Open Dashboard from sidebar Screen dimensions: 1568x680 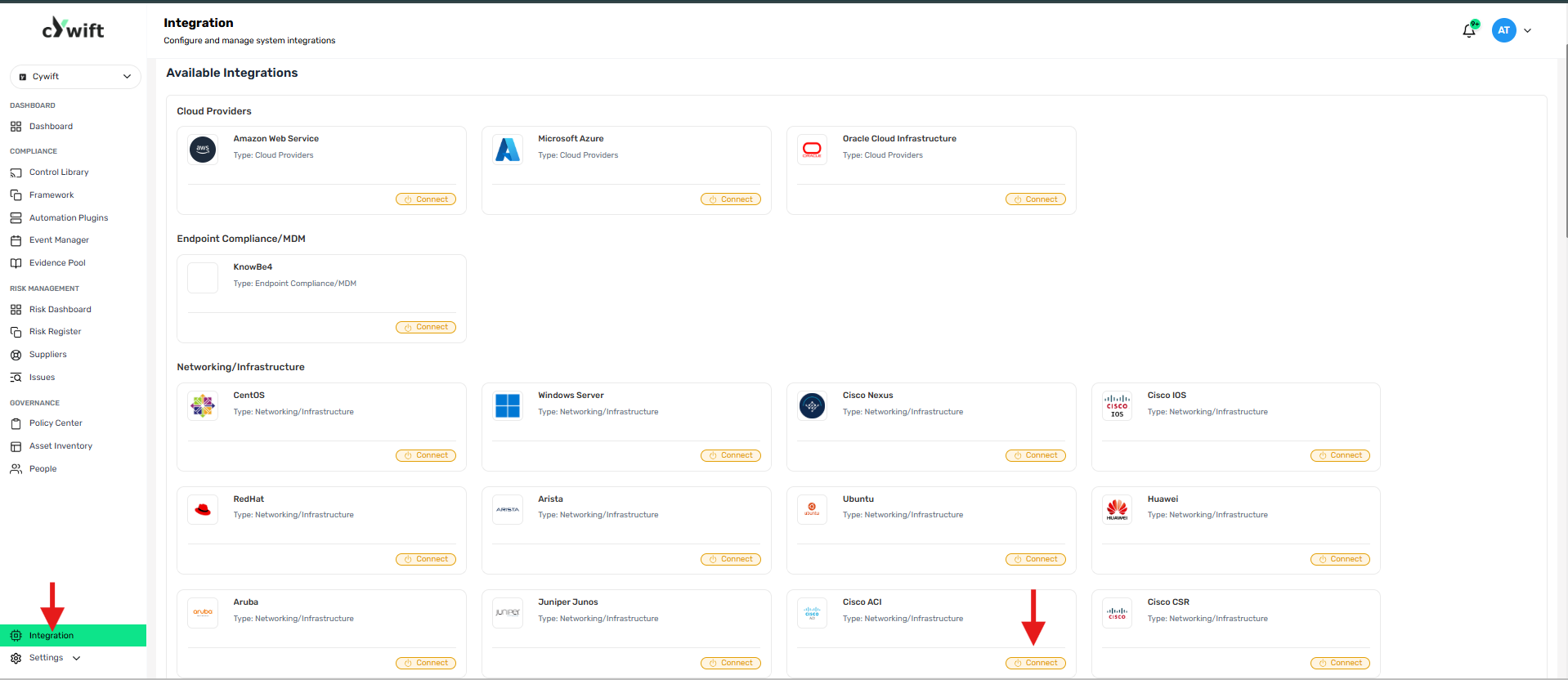tap(51, 127)
